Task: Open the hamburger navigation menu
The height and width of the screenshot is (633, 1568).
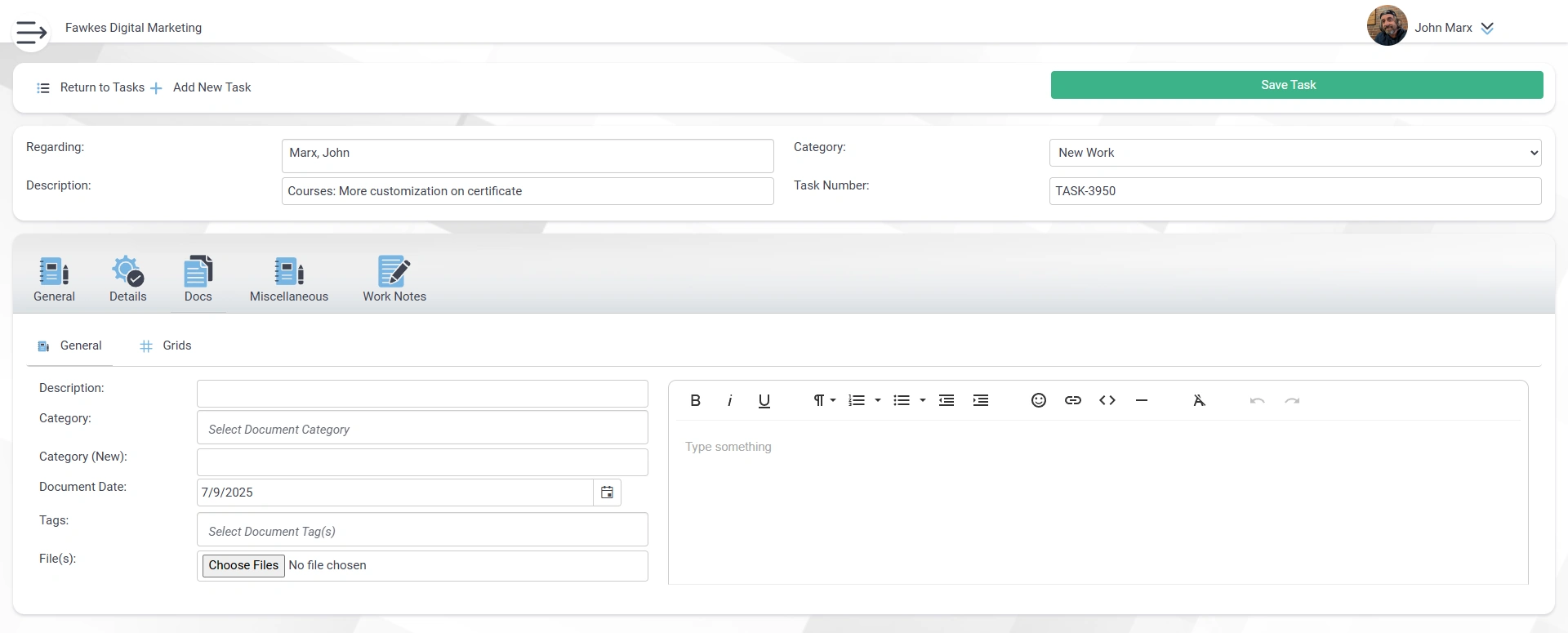Action: pyautogui.click(x=31, y=32)
